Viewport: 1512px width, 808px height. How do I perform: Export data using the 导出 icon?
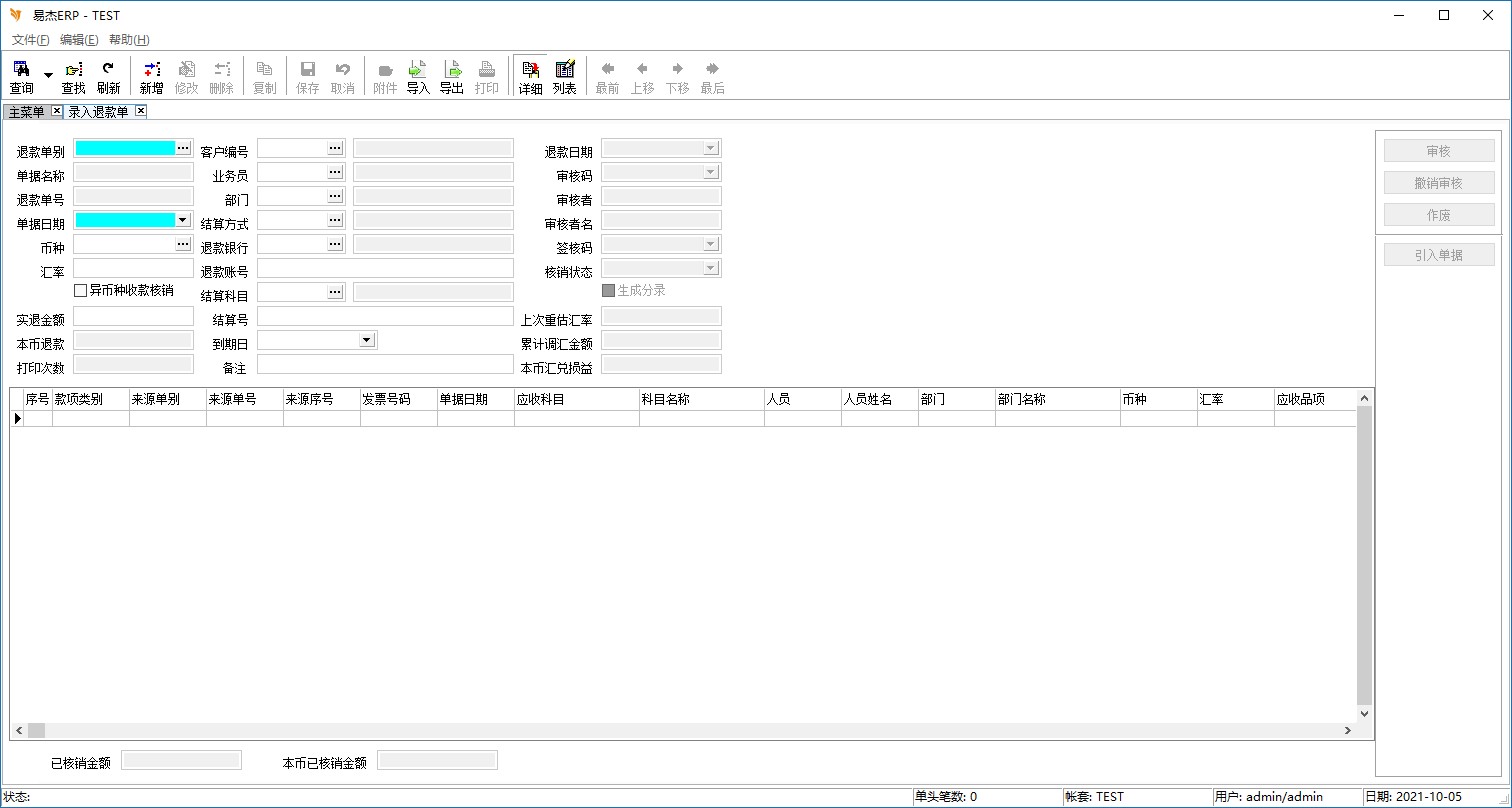point(452,76)
